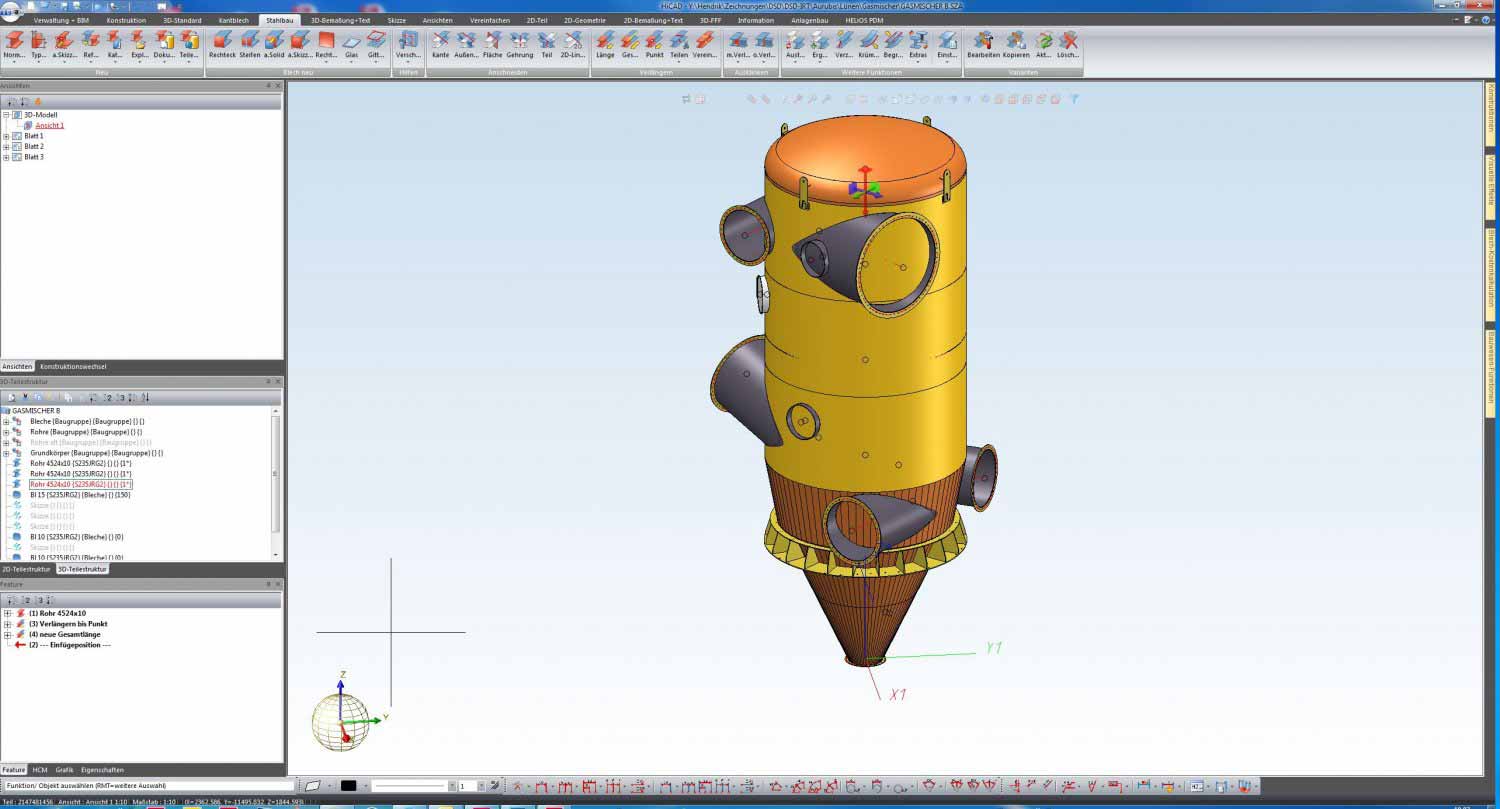
Task: Click the command prompt input field
Action: click(x=148, y=786)
